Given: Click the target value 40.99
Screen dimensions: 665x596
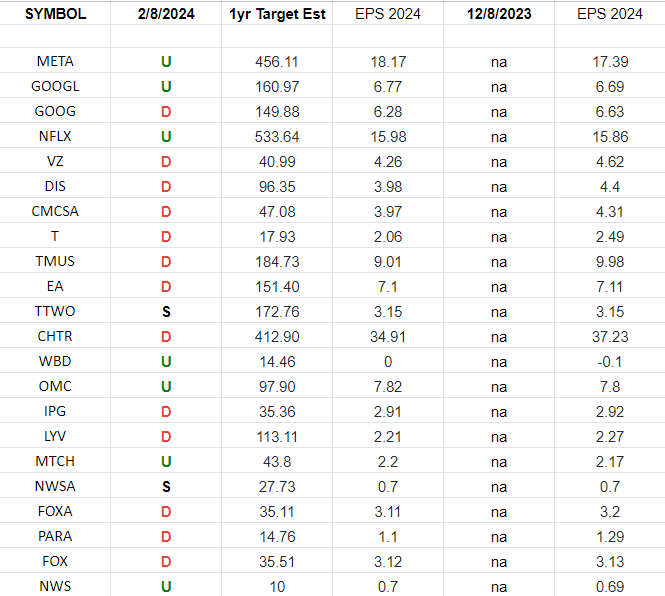Looking at the screenshot, I should [277, 162].
